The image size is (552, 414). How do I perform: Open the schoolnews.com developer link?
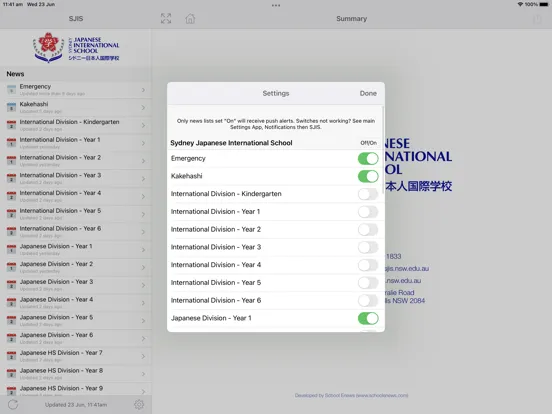tap(351, 395)
